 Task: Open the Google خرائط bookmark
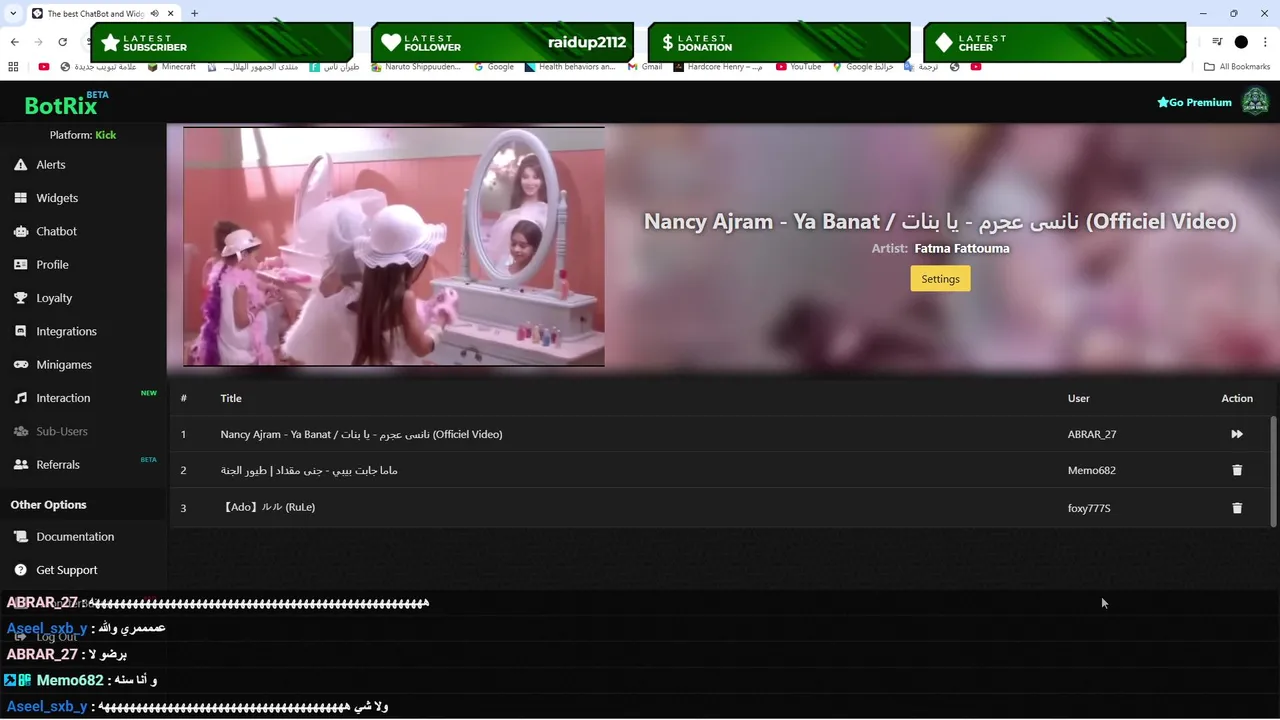[863, 67]
